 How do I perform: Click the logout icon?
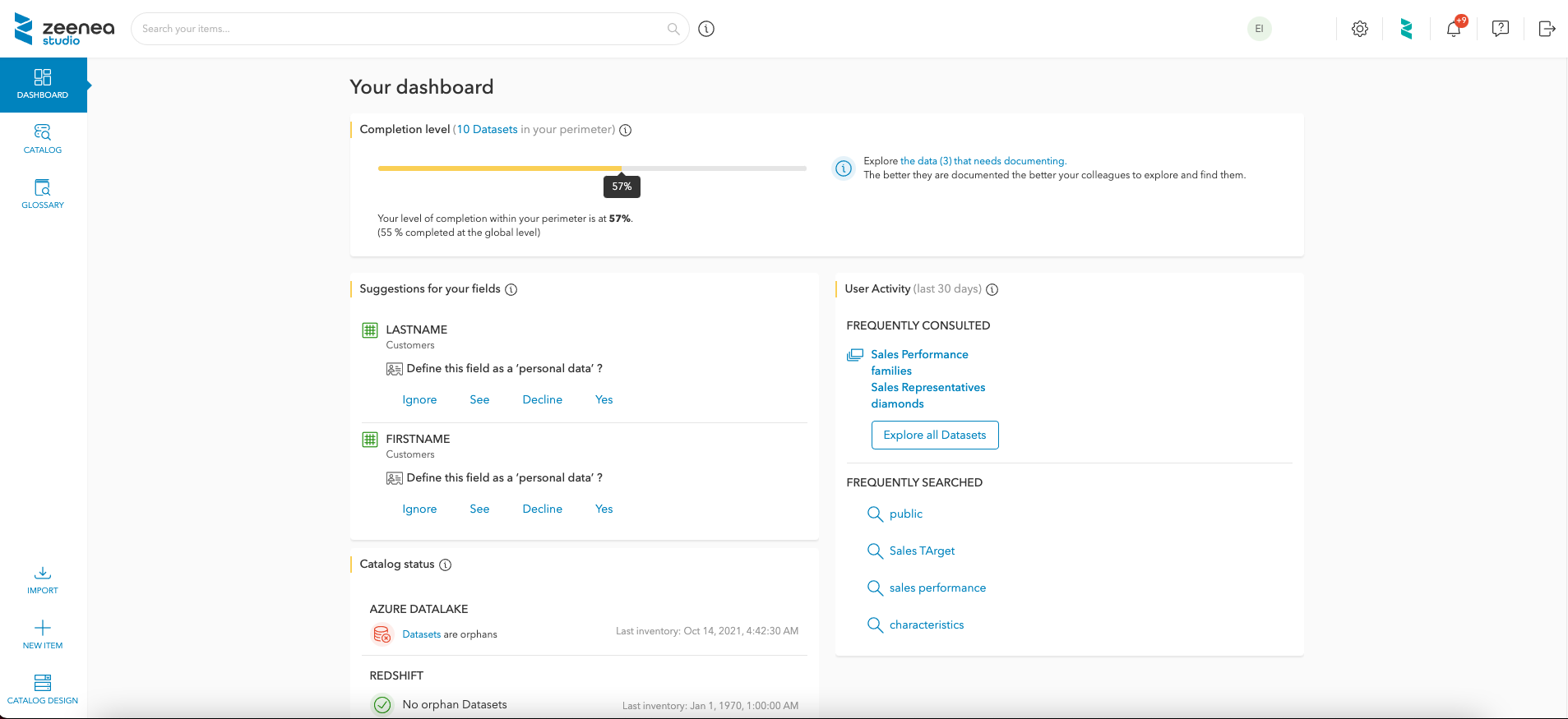click(x=1547, y=29)
